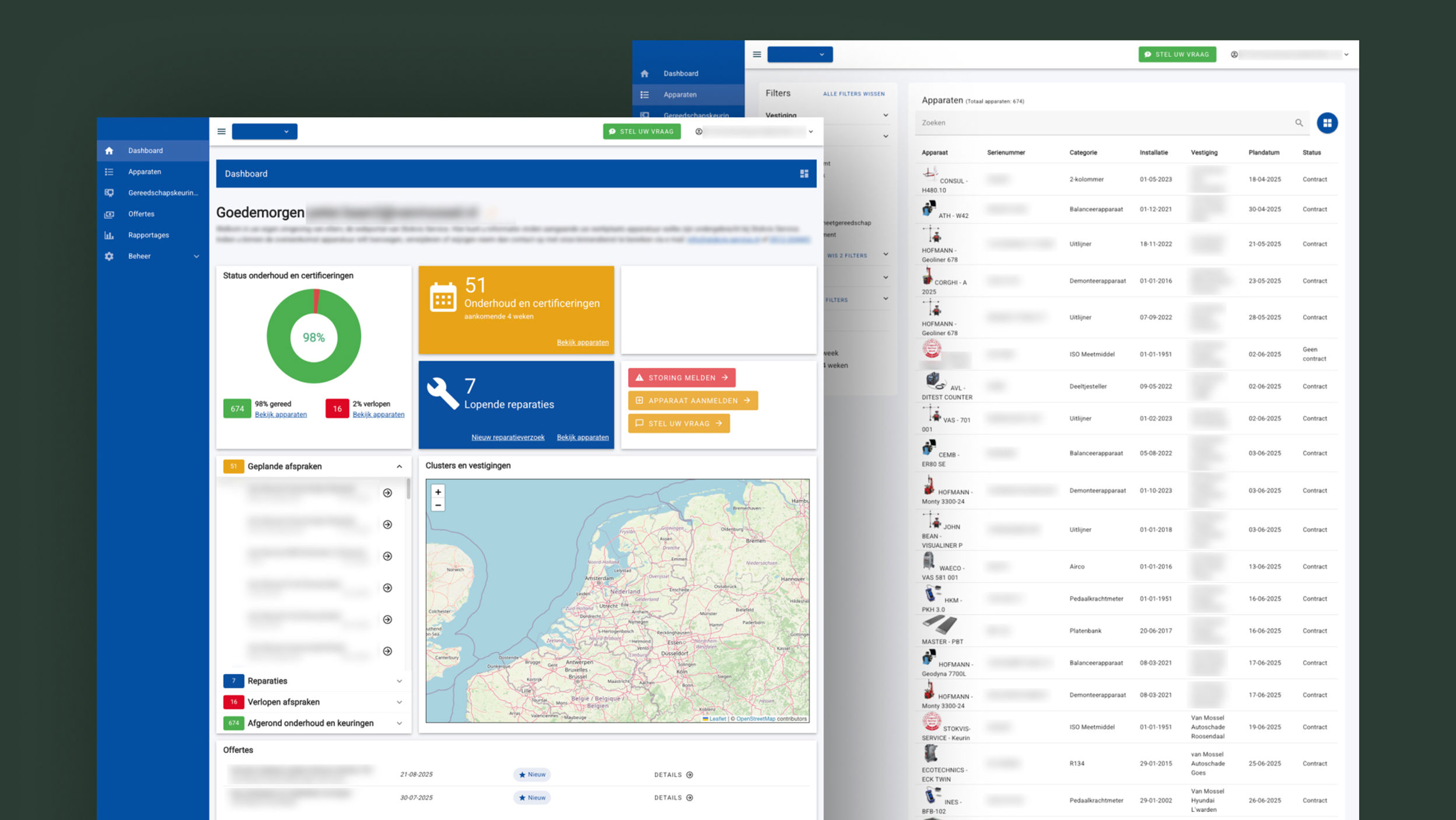Image resolution: width=1456 pixels, height=820 pixels.
Task: Open Apparaten in the front window sidebar
Action: point(153,172)
